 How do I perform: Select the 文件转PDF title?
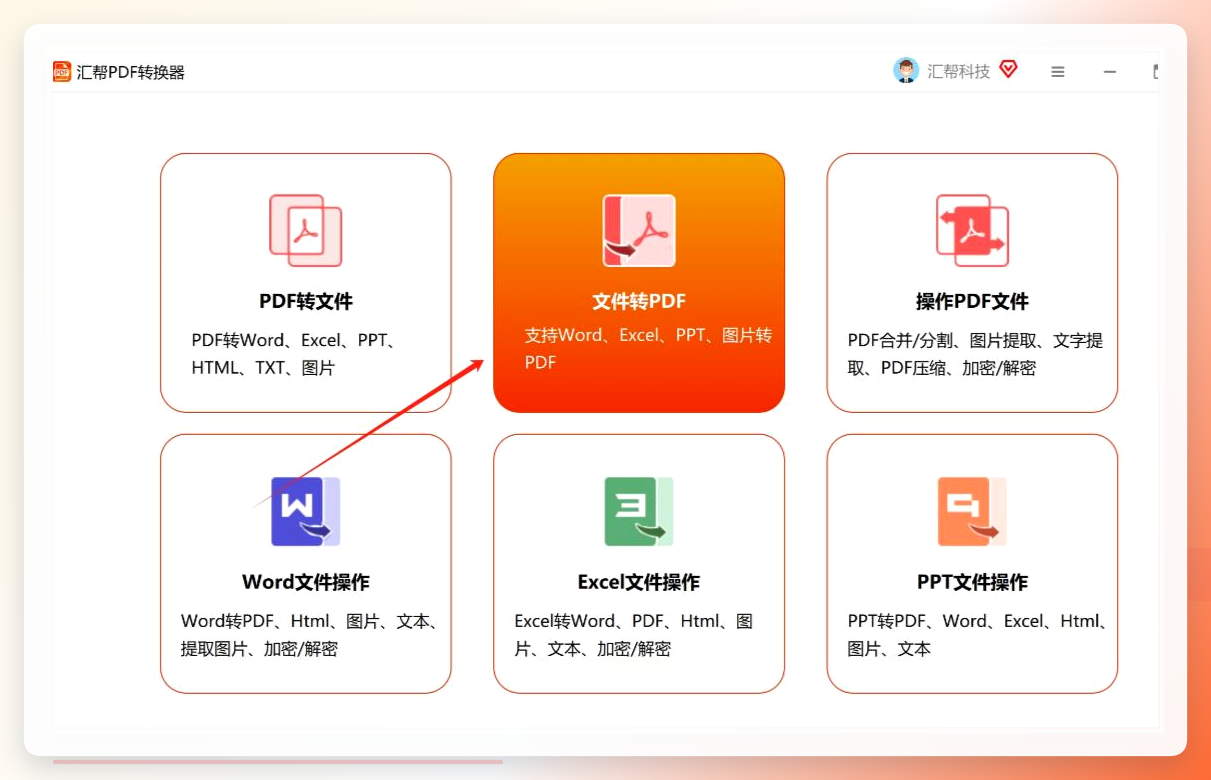click(x=639, y=301)
